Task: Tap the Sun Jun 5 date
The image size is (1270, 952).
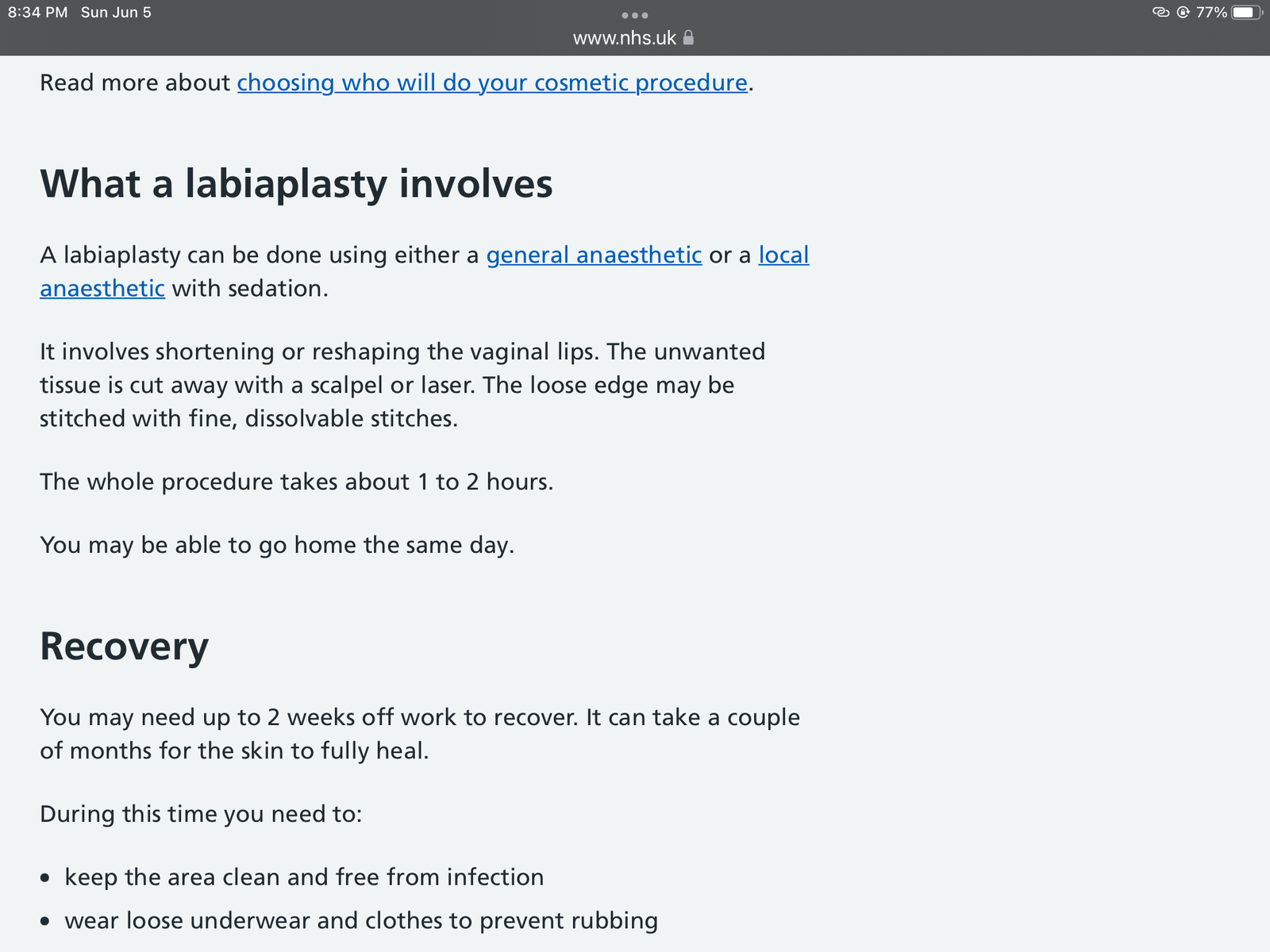Action: (x=116, y=13)
